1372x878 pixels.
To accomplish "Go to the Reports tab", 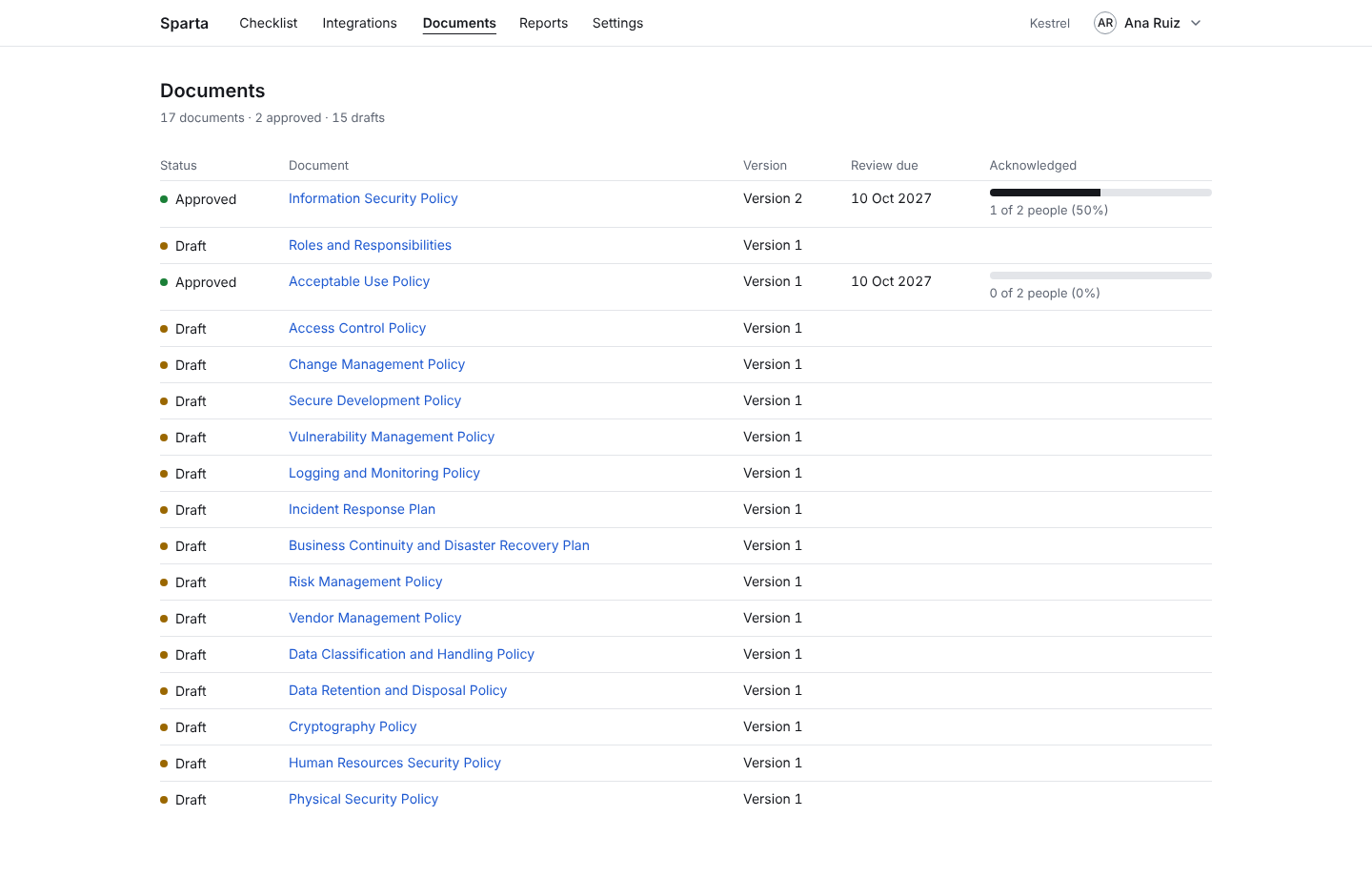I will pos(543,23).
